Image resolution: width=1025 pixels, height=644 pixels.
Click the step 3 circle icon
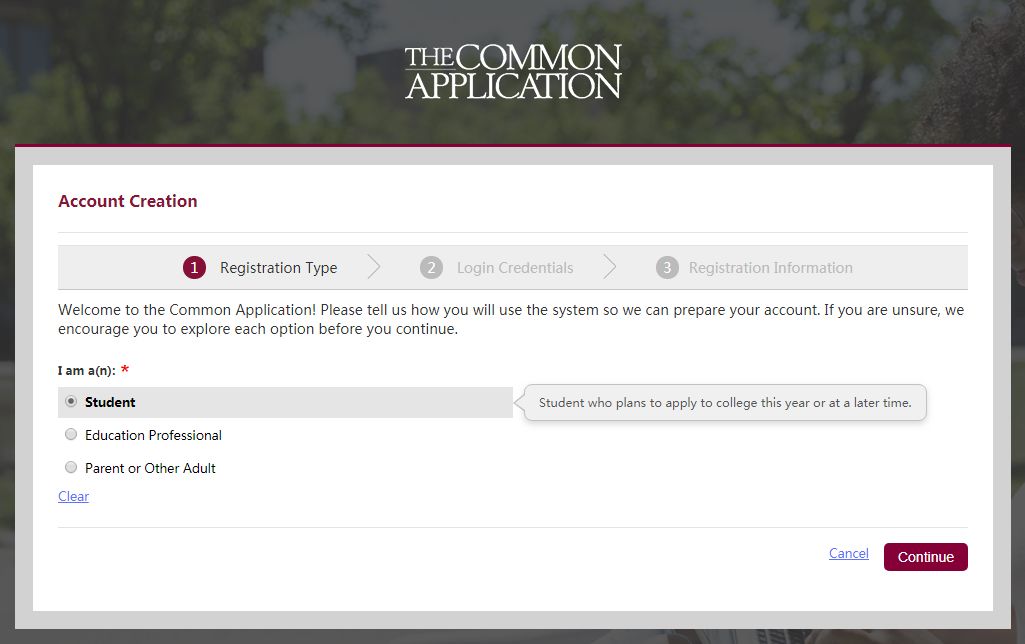pyautogui.click(x=667, y=267)
